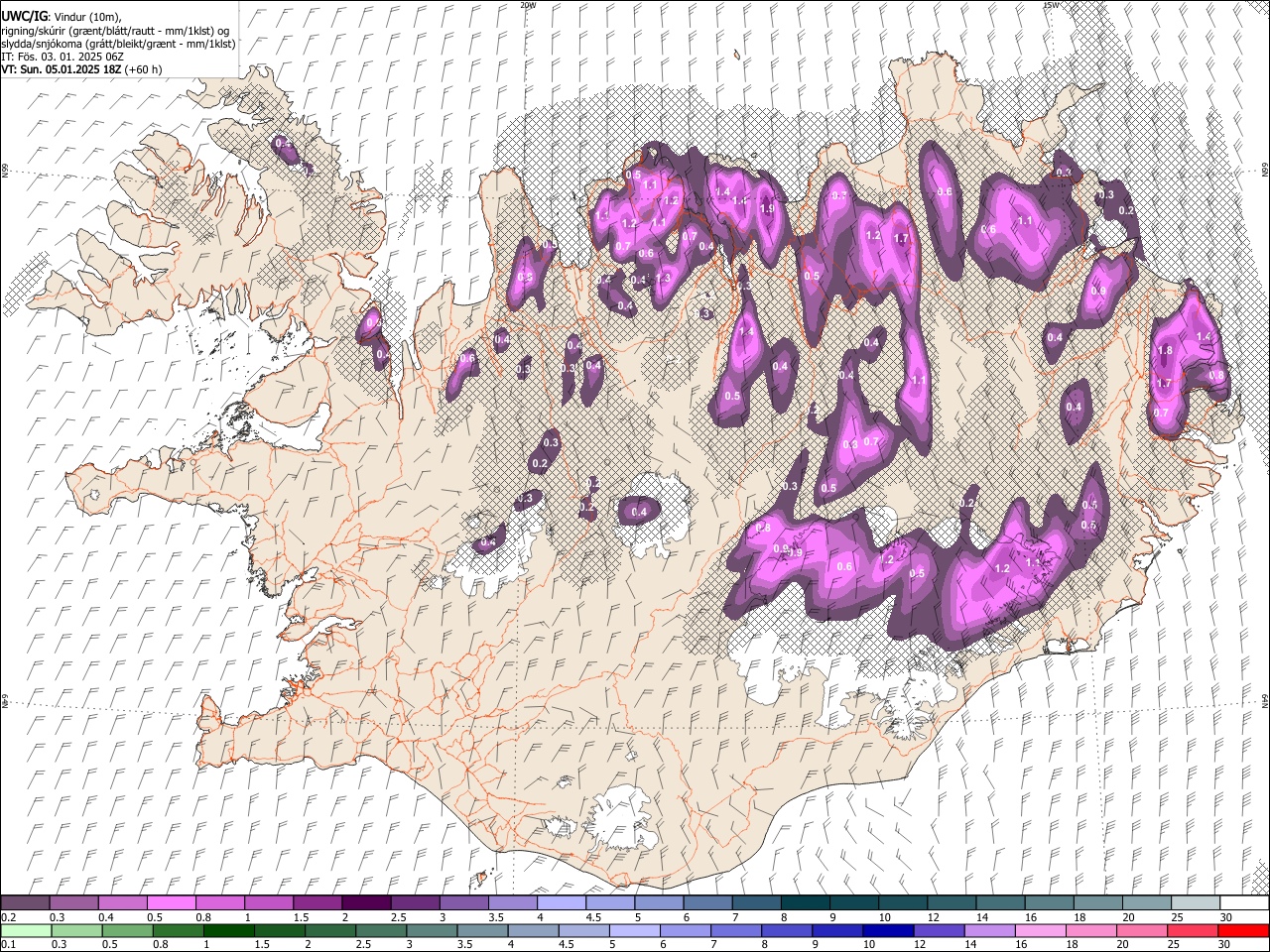Select the navy lower legend swatch between 10 and 12
This screenshot has height=952, width=1270.
887,931
